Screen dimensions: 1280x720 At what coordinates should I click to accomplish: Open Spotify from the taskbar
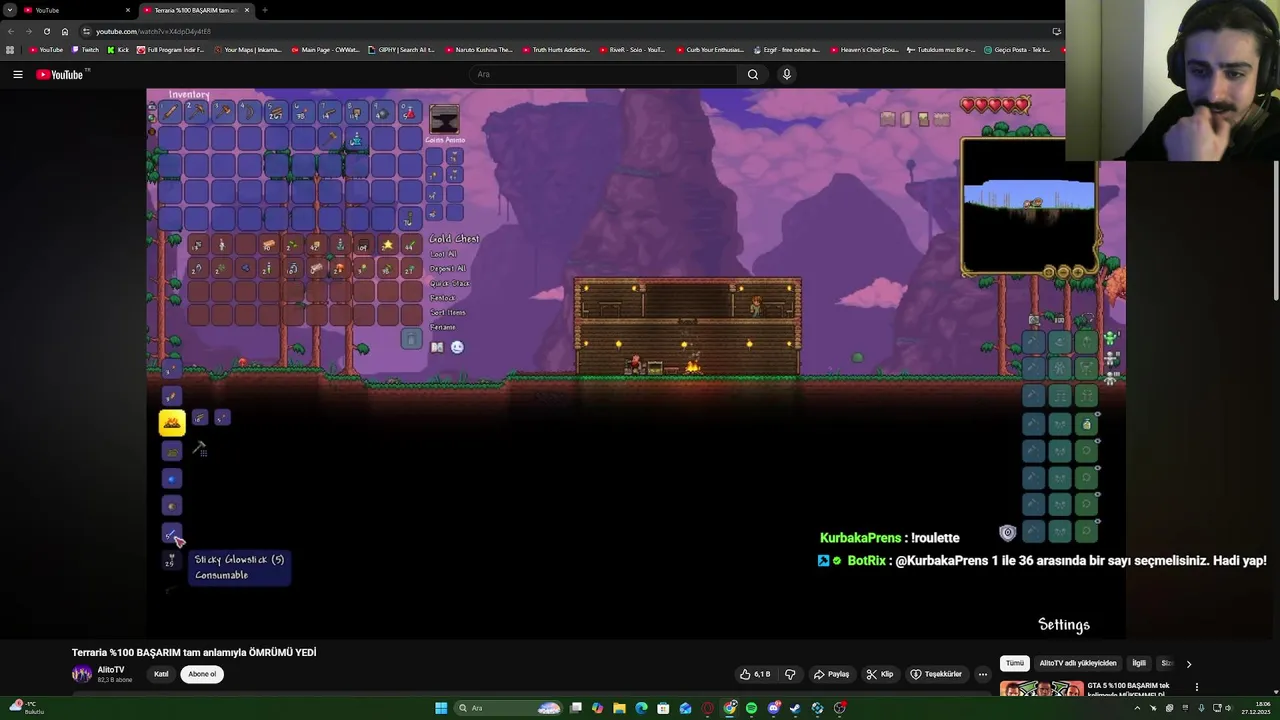pos(751,708)
